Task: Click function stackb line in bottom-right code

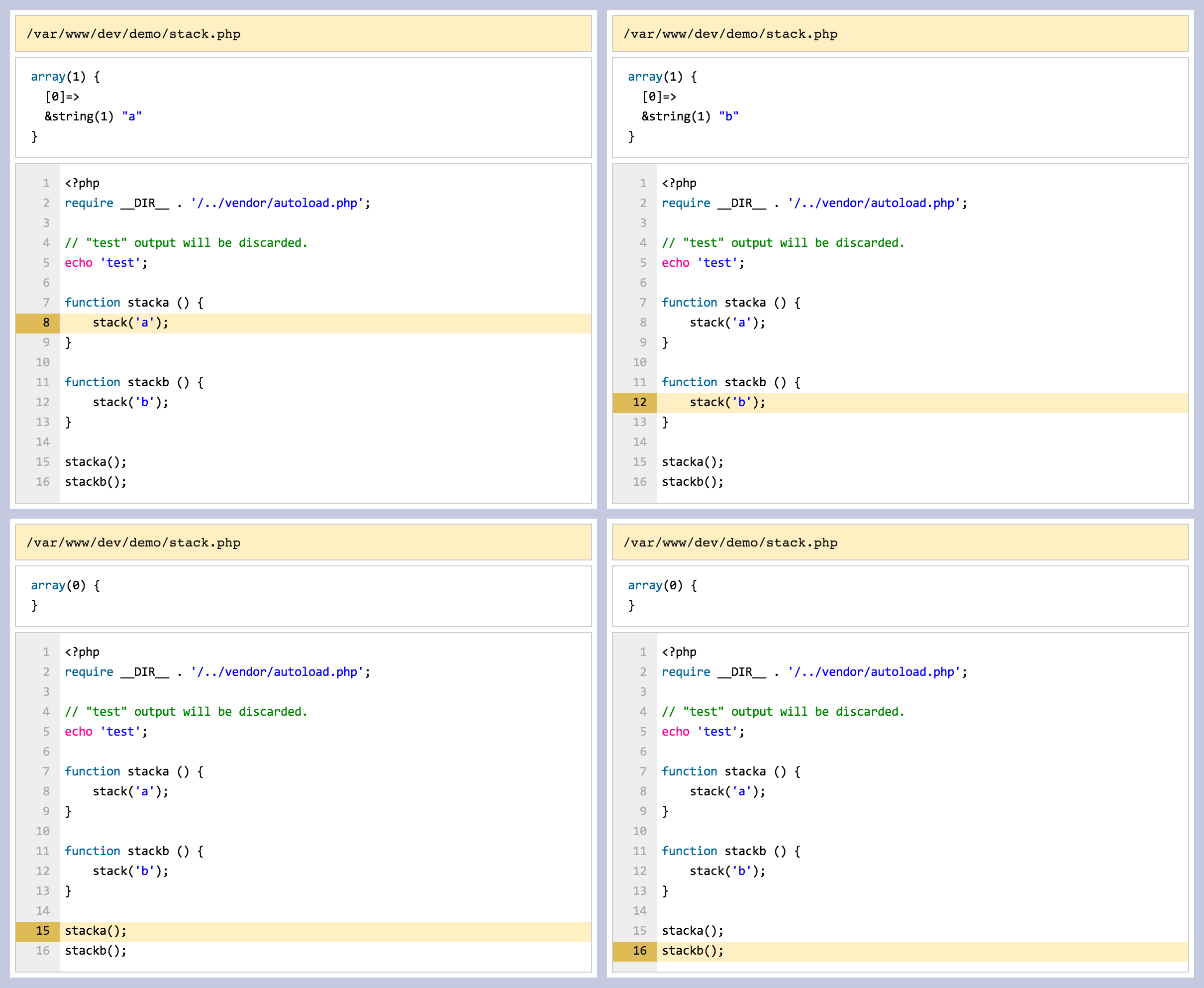Action: [x=731, y=851]
